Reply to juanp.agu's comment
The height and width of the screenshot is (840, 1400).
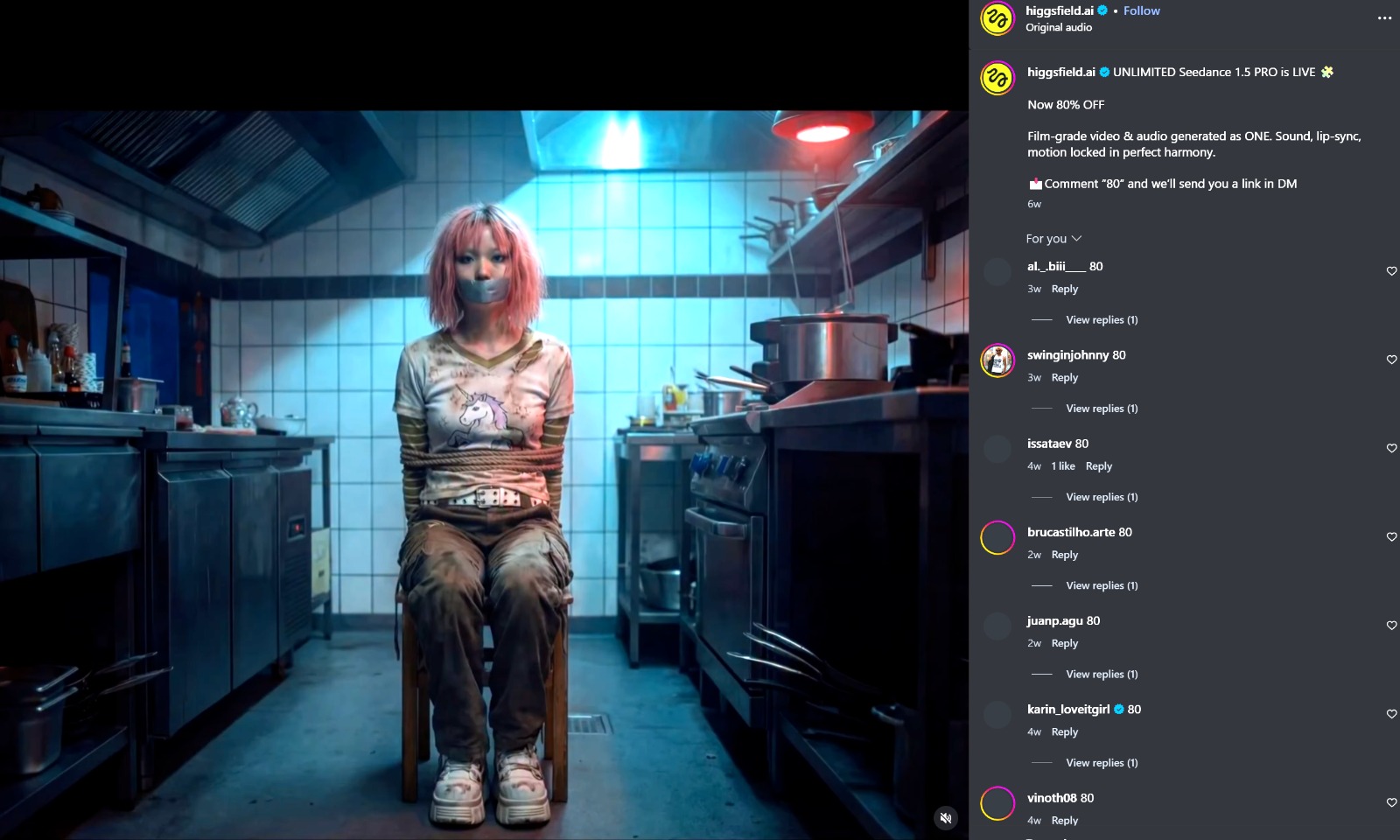coord(1065,643)
